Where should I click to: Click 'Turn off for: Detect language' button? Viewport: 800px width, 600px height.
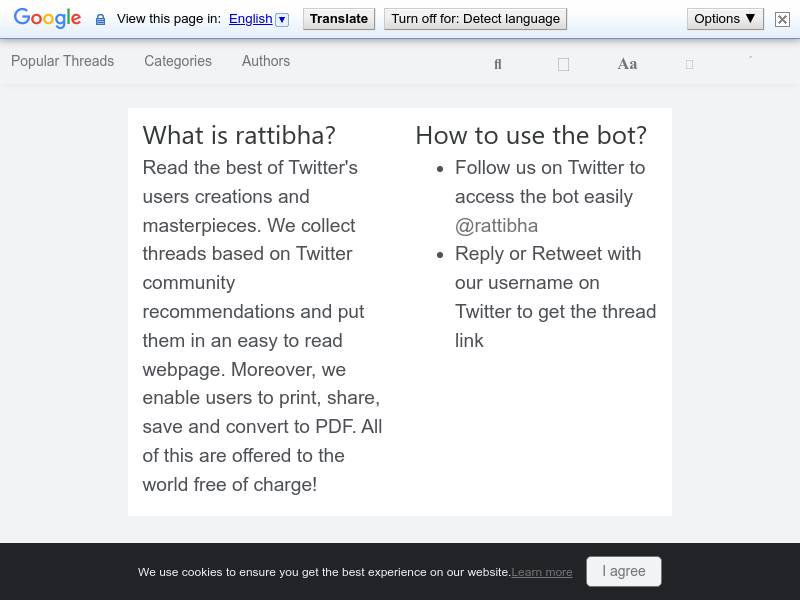pyautogui.click(x=476, y=19)
